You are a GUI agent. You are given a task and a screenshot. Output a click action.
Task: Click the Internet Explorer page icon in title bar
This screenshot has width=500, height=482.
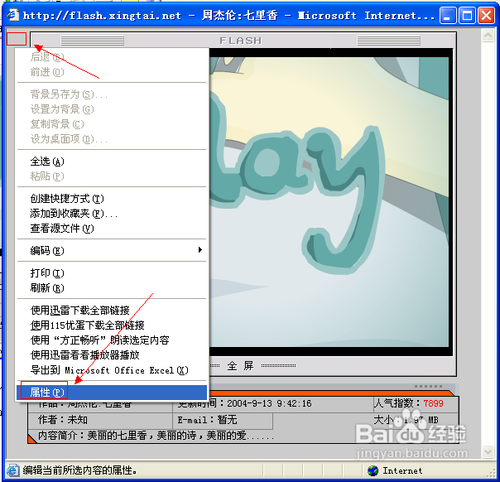[14, 15]
